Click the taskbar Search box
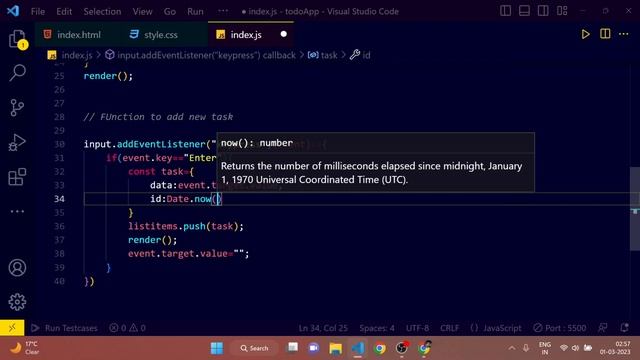The height and width of the screenshot is (360, 640). point(255,348)
